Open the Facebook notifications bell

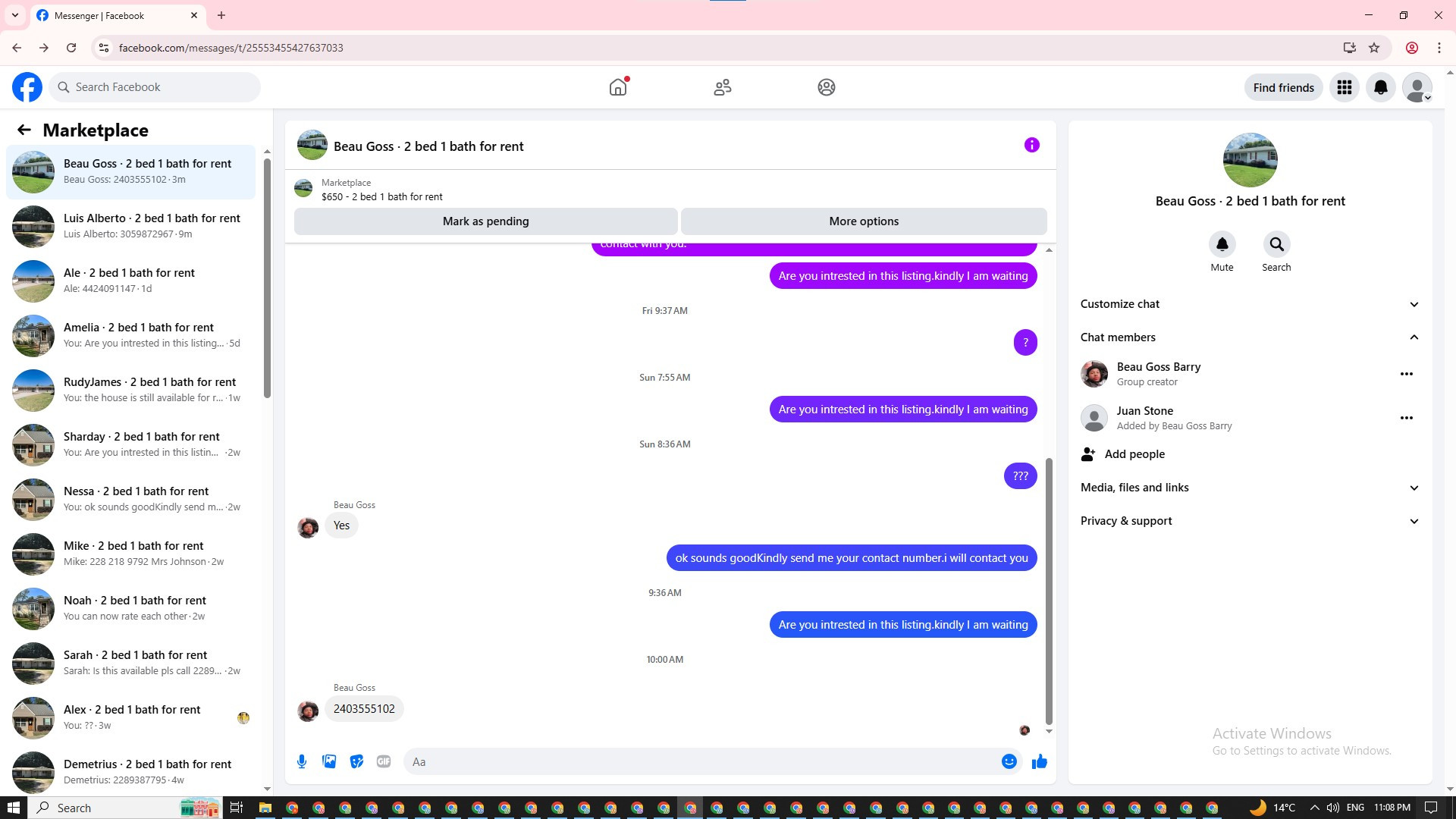(x=1380, y=87)
